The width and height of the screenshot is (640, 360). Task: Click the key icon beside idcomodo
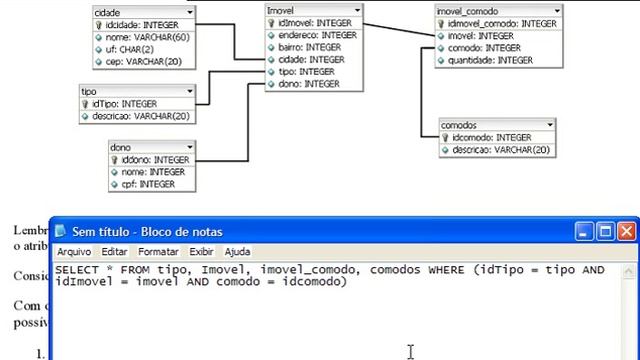pos(445,138)
